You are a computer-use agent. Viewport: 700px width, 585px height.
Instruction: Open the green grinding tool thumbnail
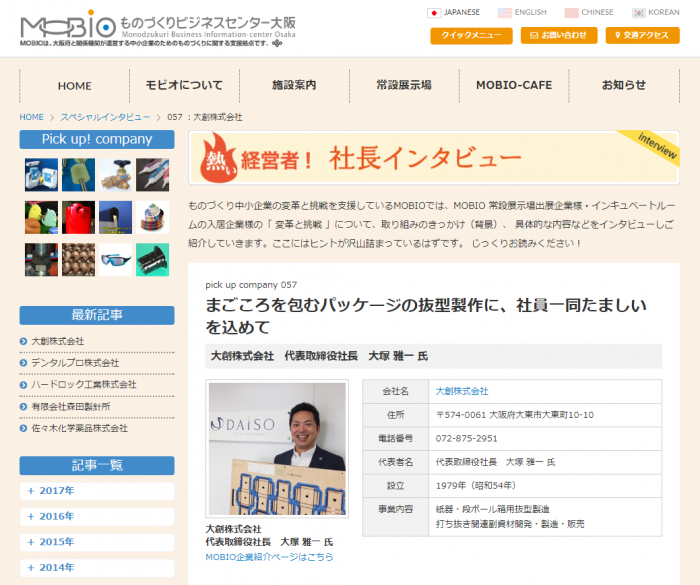coord(79,175)
